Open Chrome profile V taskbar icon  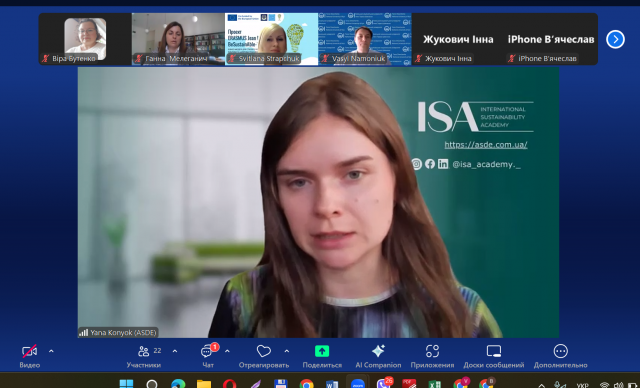461,384
